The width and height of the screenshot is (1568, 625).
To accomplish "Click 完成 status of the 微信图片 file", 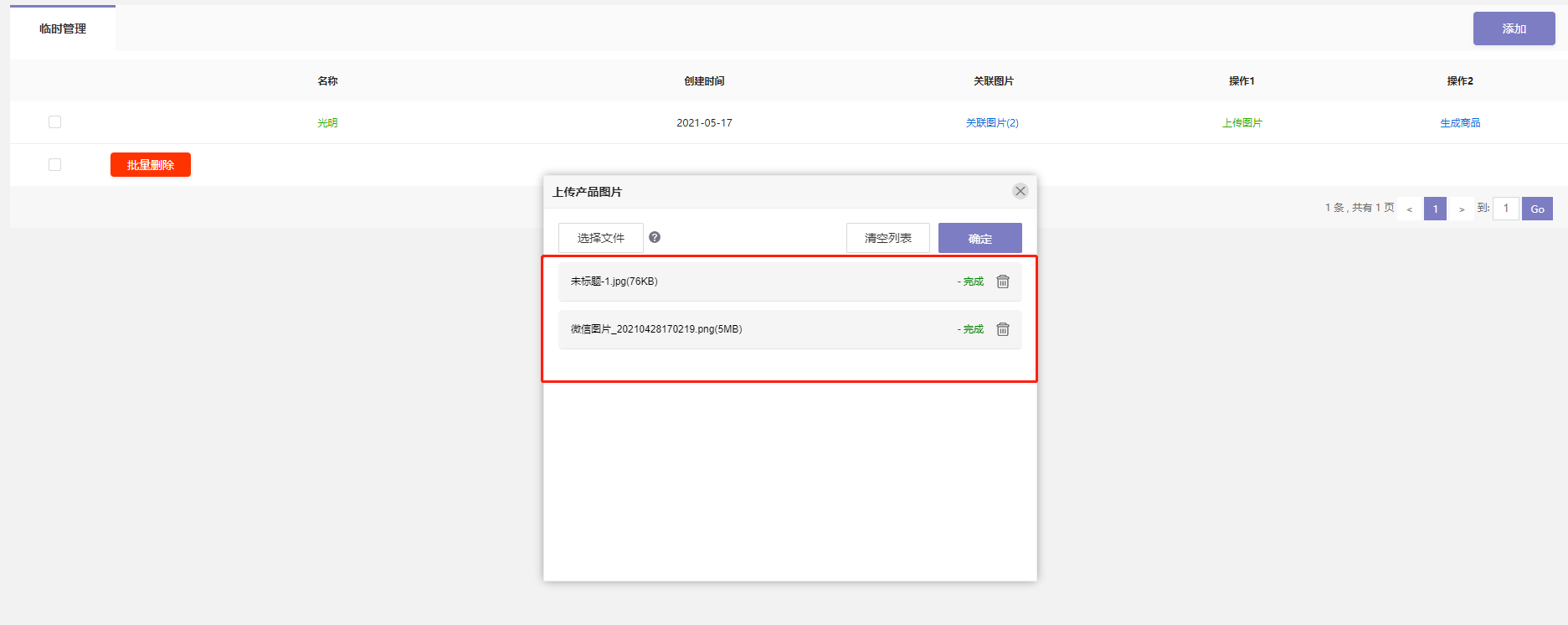I will [971, 329].
